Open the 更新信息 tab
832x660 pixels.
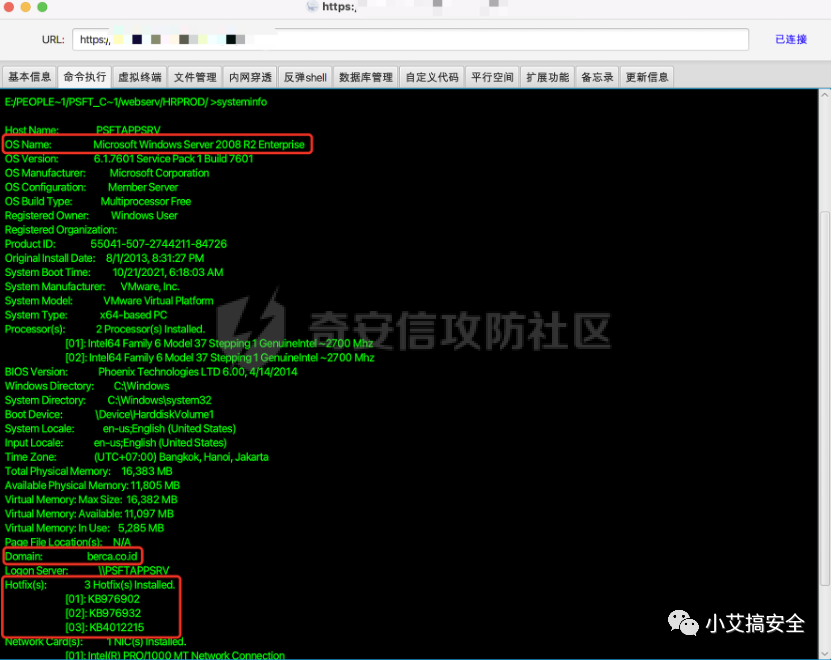647,77
